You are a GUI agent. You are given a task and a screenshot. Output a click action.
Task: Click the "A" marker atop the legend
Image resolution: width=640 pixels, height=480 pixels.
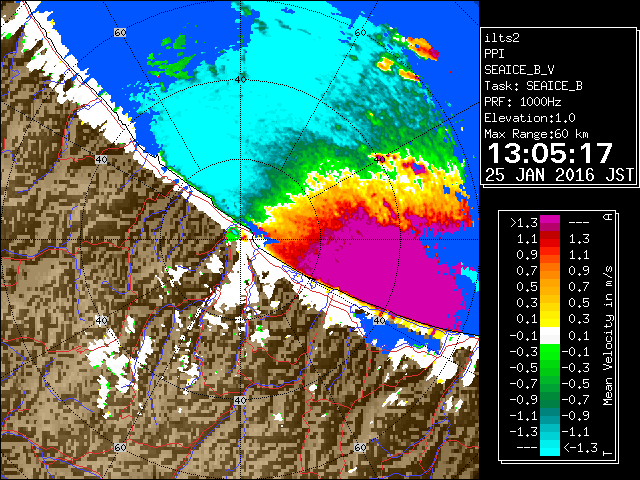tap(608, 217)
